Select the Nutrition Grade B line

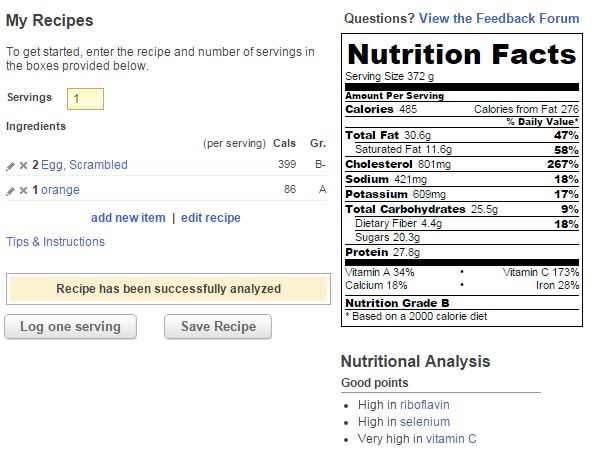pyautogui.click(x=397, y=303)
